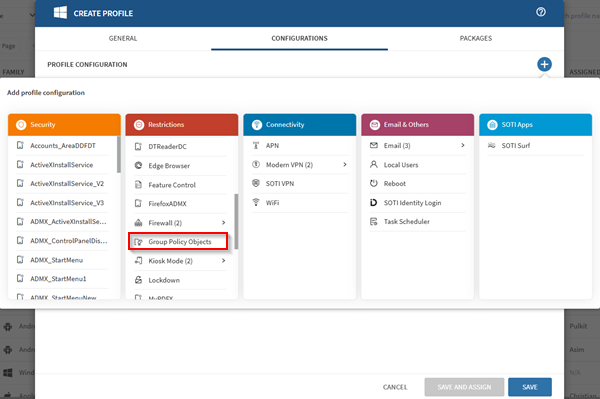Select Local Users entry

coord(417,164)
